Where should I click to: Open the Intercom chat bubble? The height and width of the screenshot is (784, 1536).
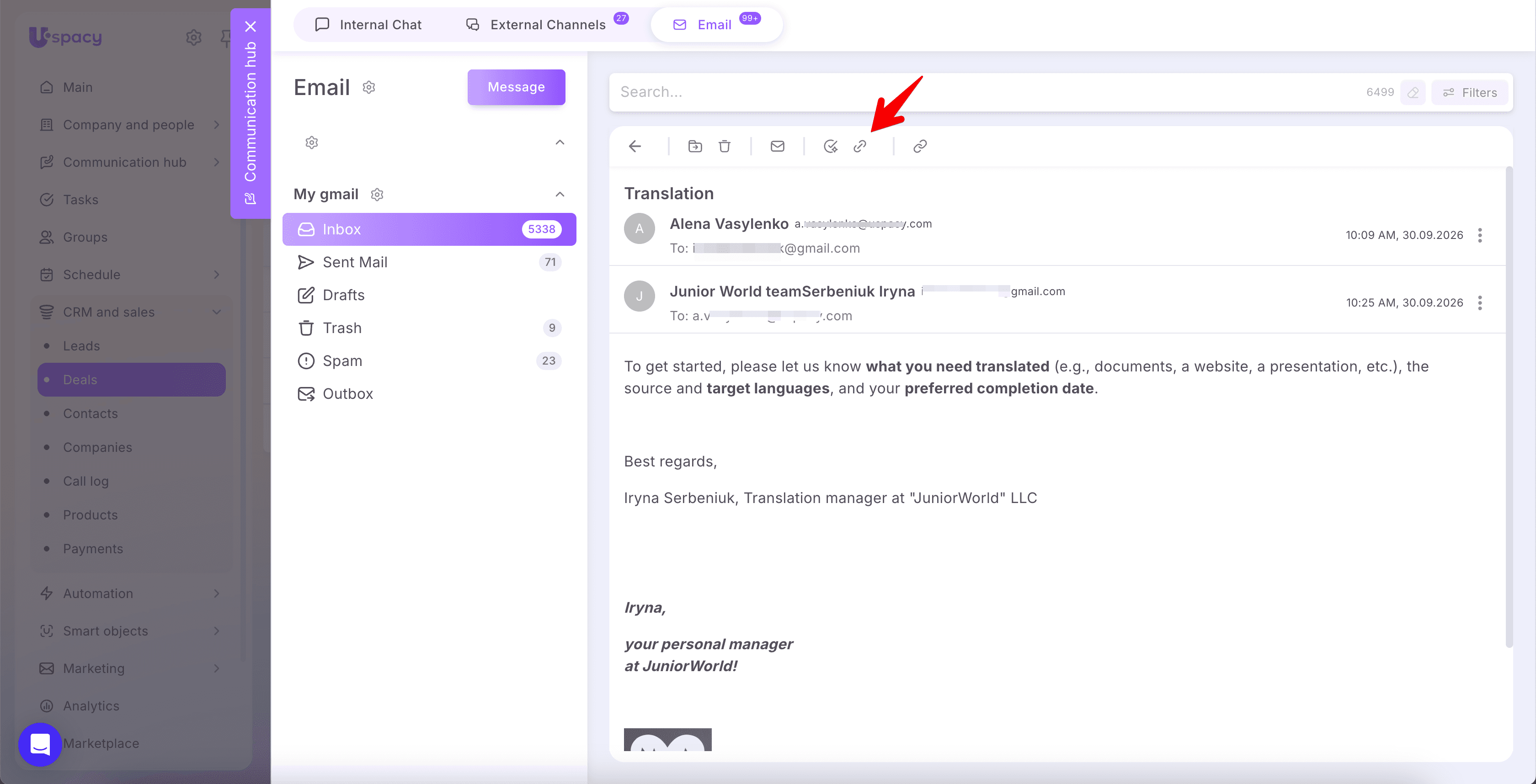point(40,744)
